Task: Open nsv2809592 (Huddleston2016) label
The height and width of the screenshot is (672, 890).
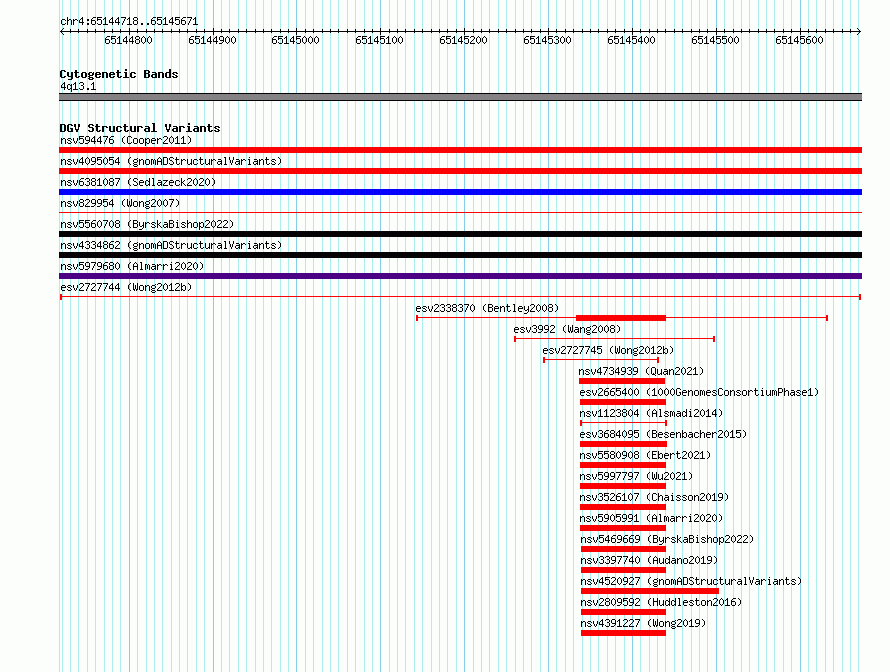Action: click(x=661, y=602)
